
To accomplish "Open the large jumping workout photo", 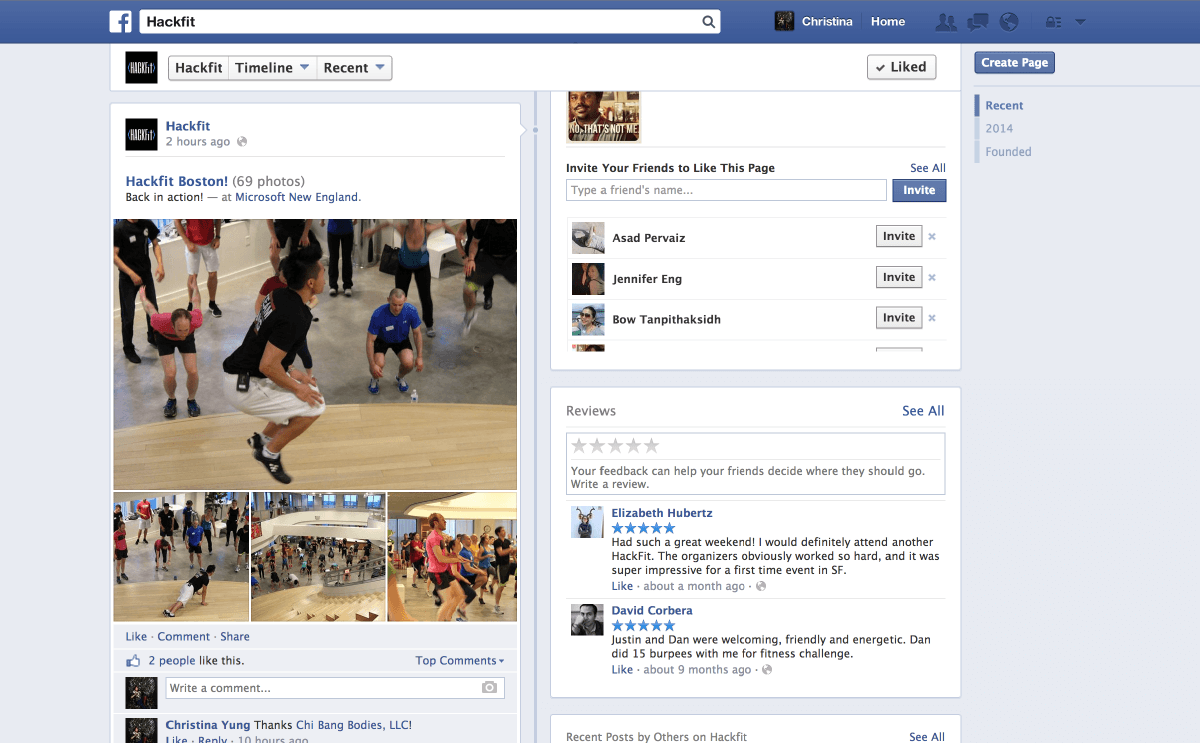I will [315, 354].
